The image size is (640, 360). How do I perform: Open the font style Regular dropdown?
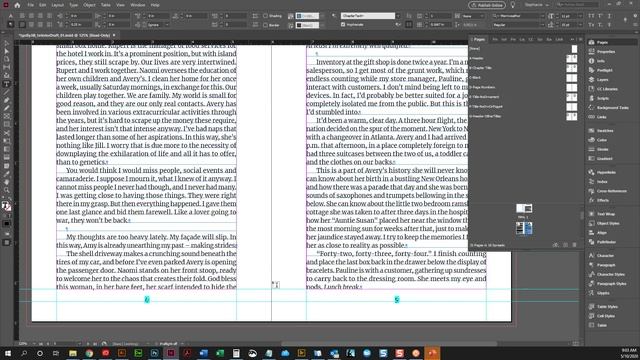542,25
